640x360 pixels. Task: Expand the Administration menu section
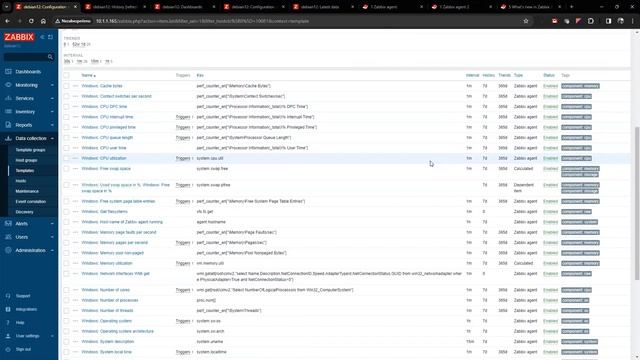pyautogui.click(x=52, y=250)
